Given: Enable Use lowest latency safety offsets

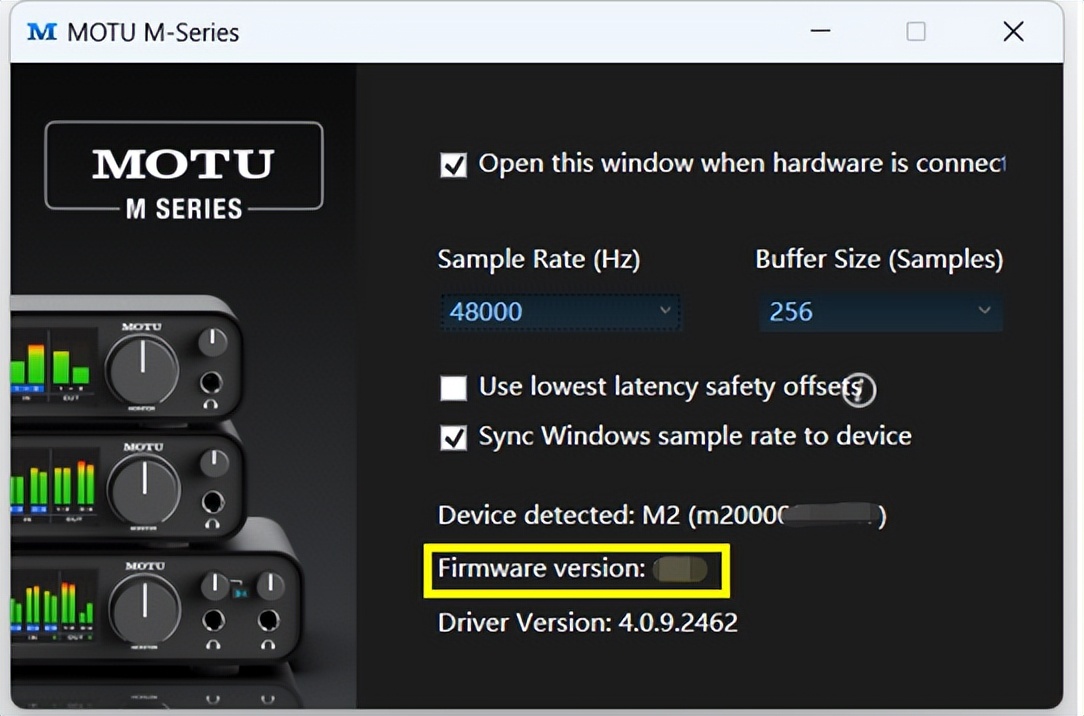Looking at the screenshot, I should pos(452,387).
